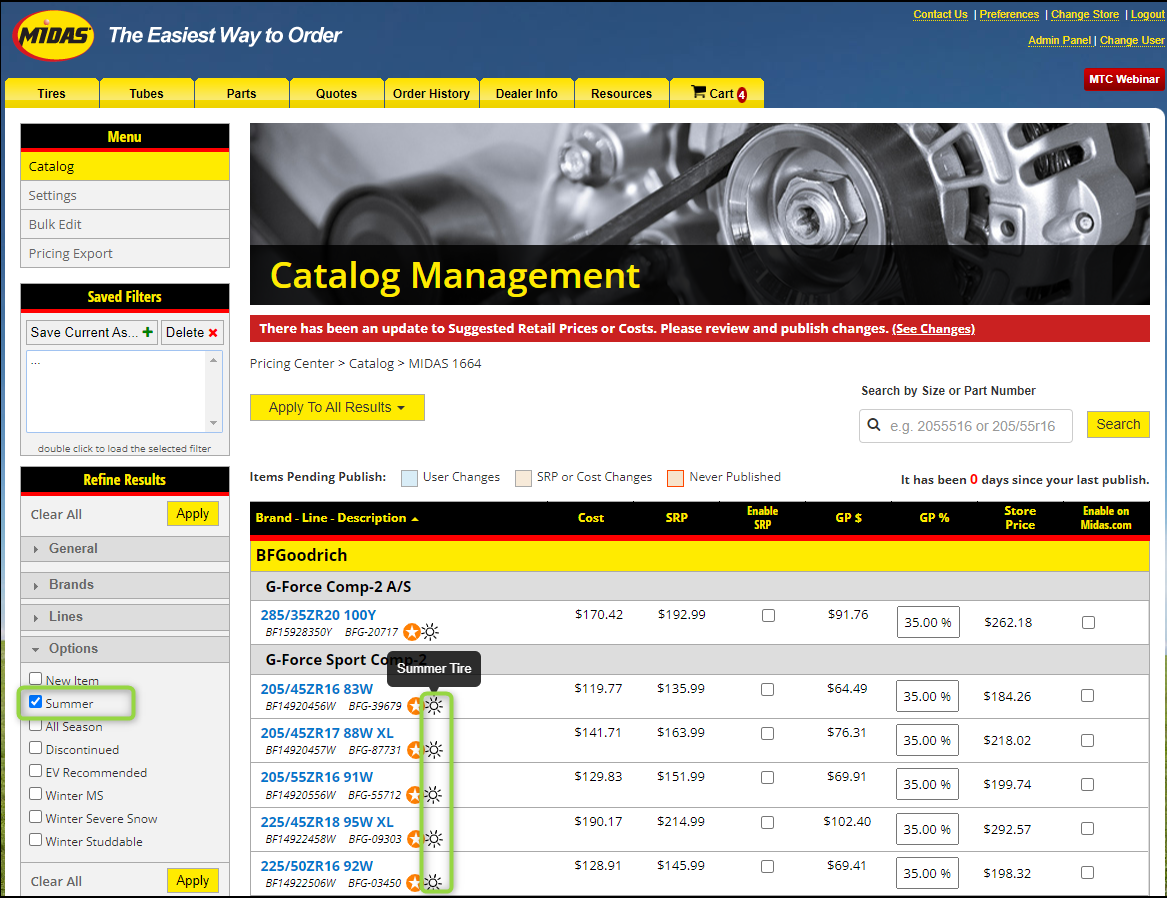
Task: Open the 205/45ZR16 83W tire link
Action: [317, 689]
